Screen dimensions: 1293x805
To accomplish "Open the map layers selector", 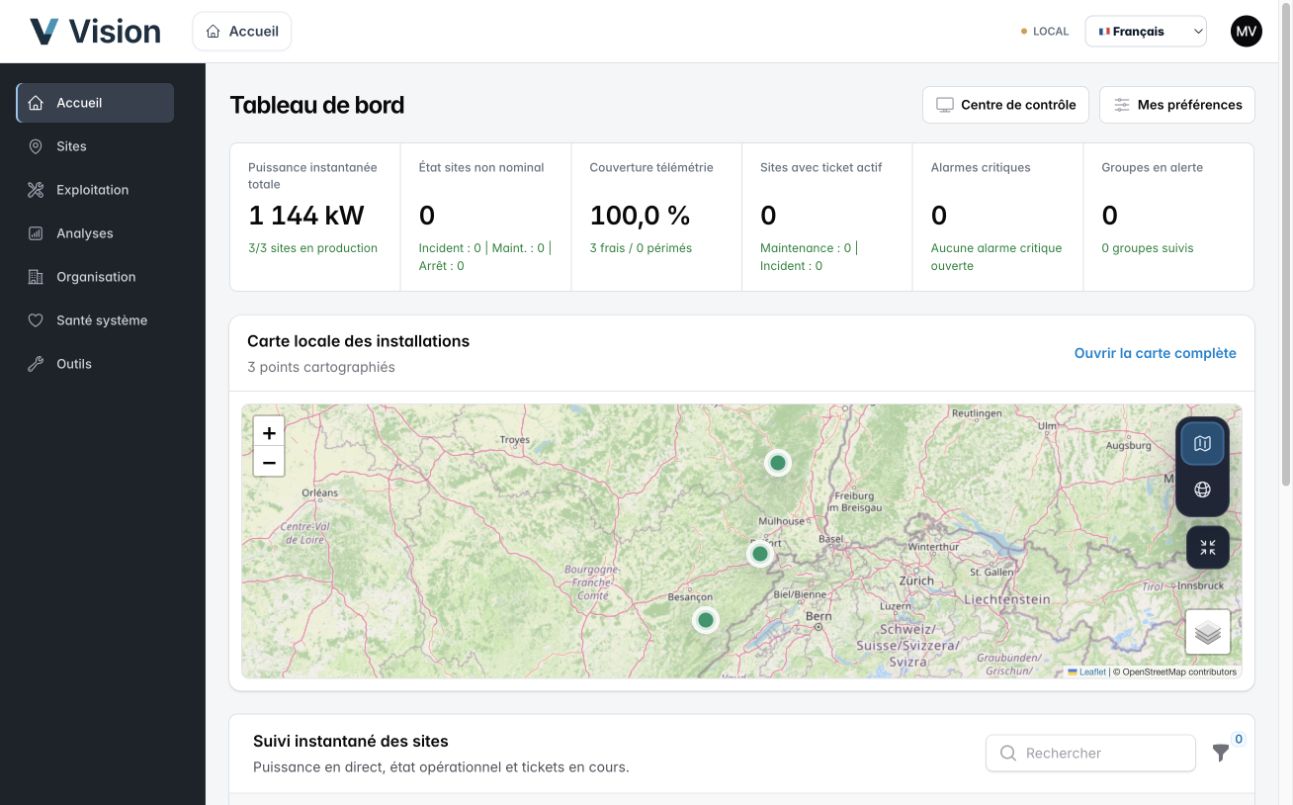I will tap(1208, 632).
